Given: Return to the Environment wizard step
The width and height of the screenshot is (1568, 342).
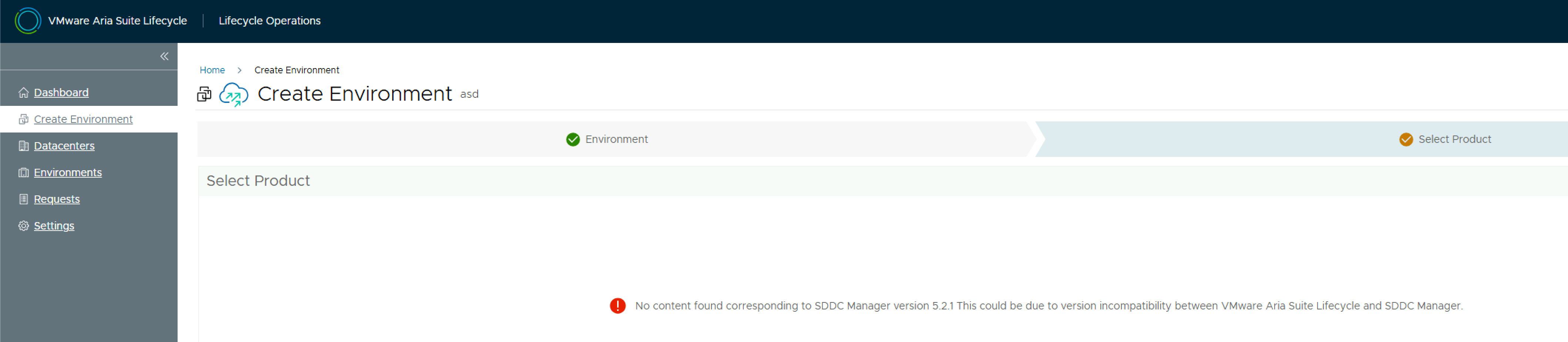Looking at the screenshot, I should point(616,140).
